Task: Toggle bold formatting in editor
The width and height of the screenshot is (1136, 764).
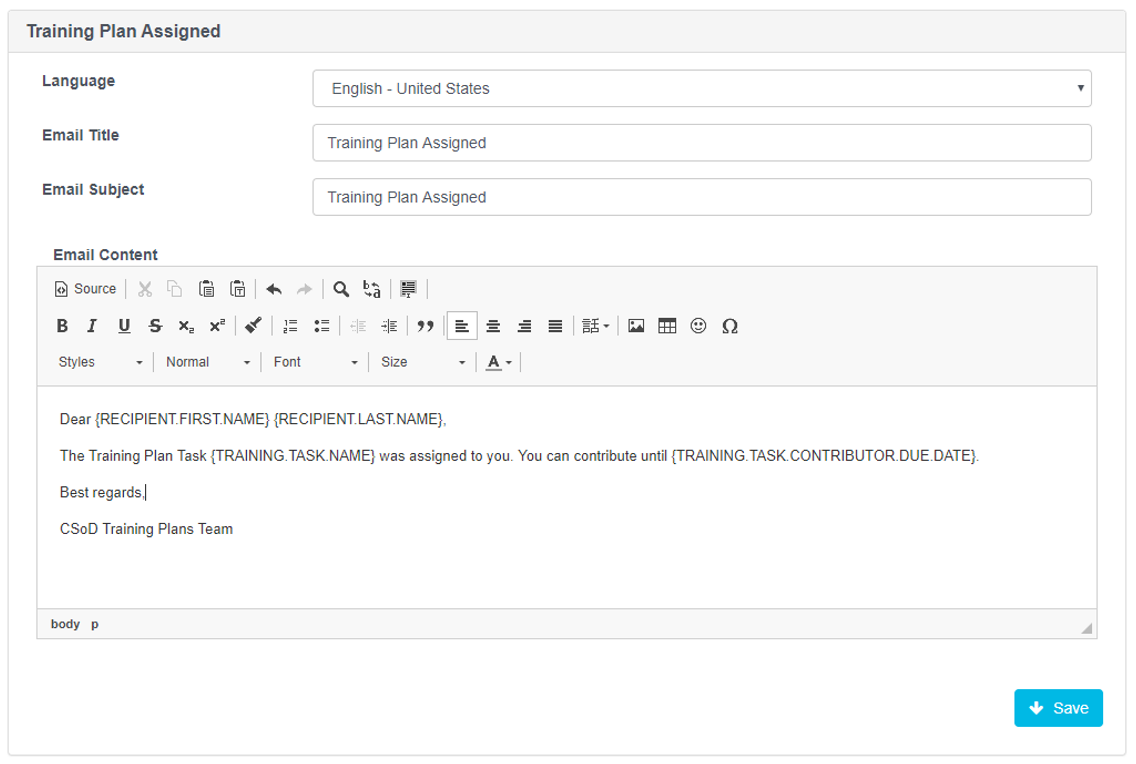Action: pyautogui.click(x=62, y=326)
